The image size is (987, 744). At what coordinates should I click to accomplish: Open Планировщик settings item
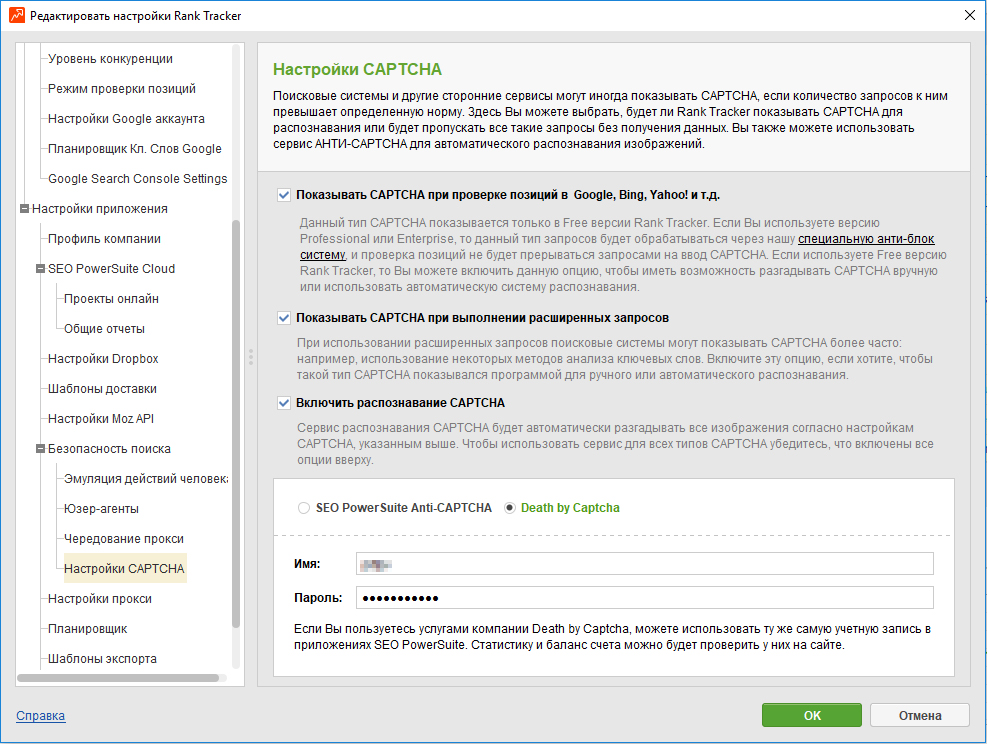[x=87, y=629]
